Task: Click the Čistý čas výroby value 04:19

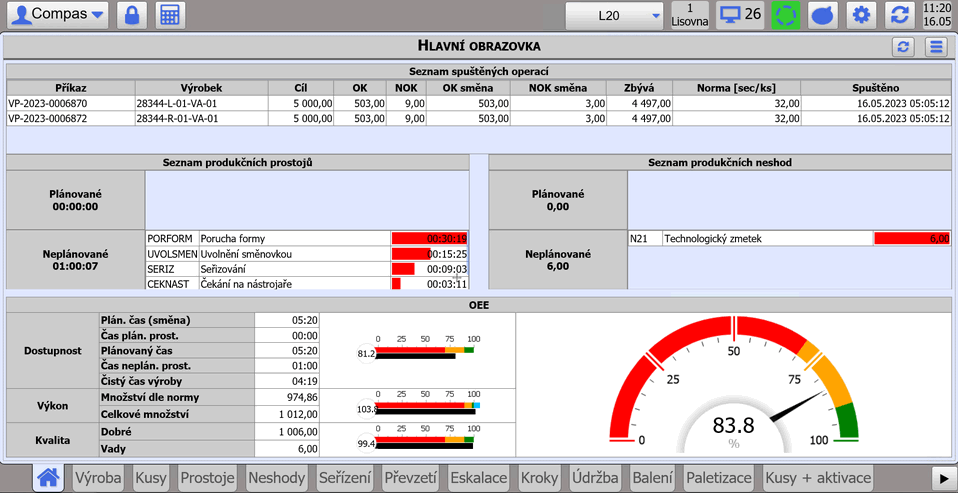Action: click(287, 381)
